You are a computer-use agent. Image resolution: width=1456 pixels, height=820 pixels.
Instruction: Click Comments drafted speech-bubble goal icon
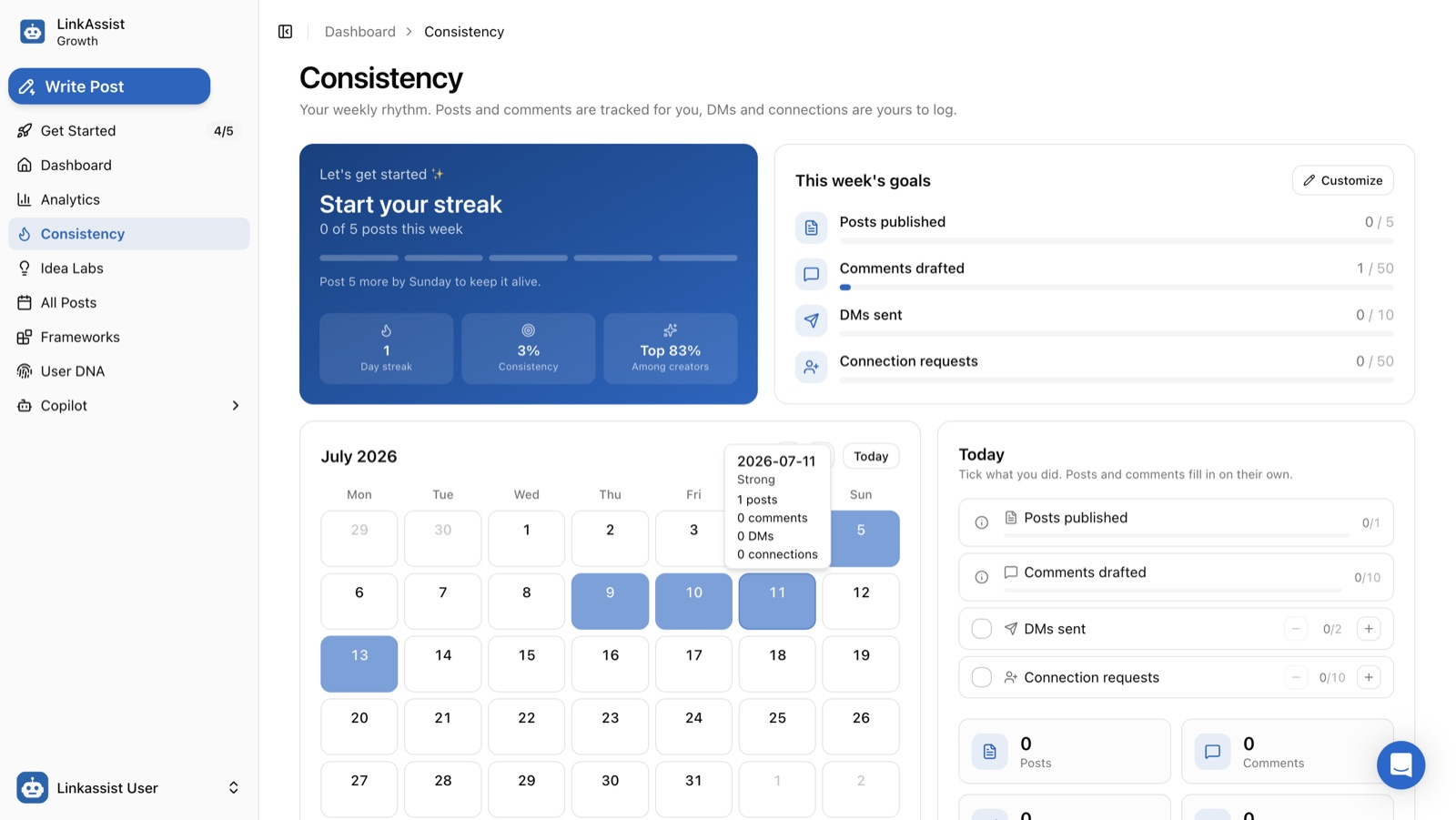tap(811, 273)
